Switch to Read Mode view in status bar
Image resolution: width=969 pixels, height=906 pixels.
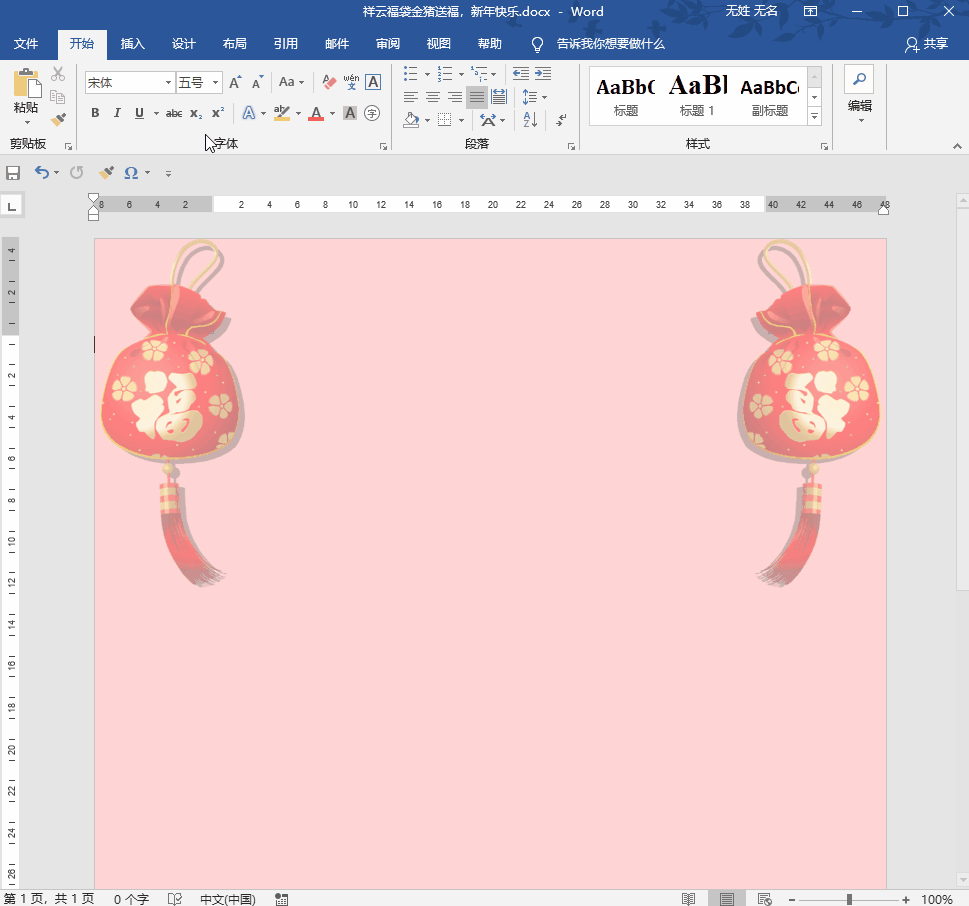[688, 899]
